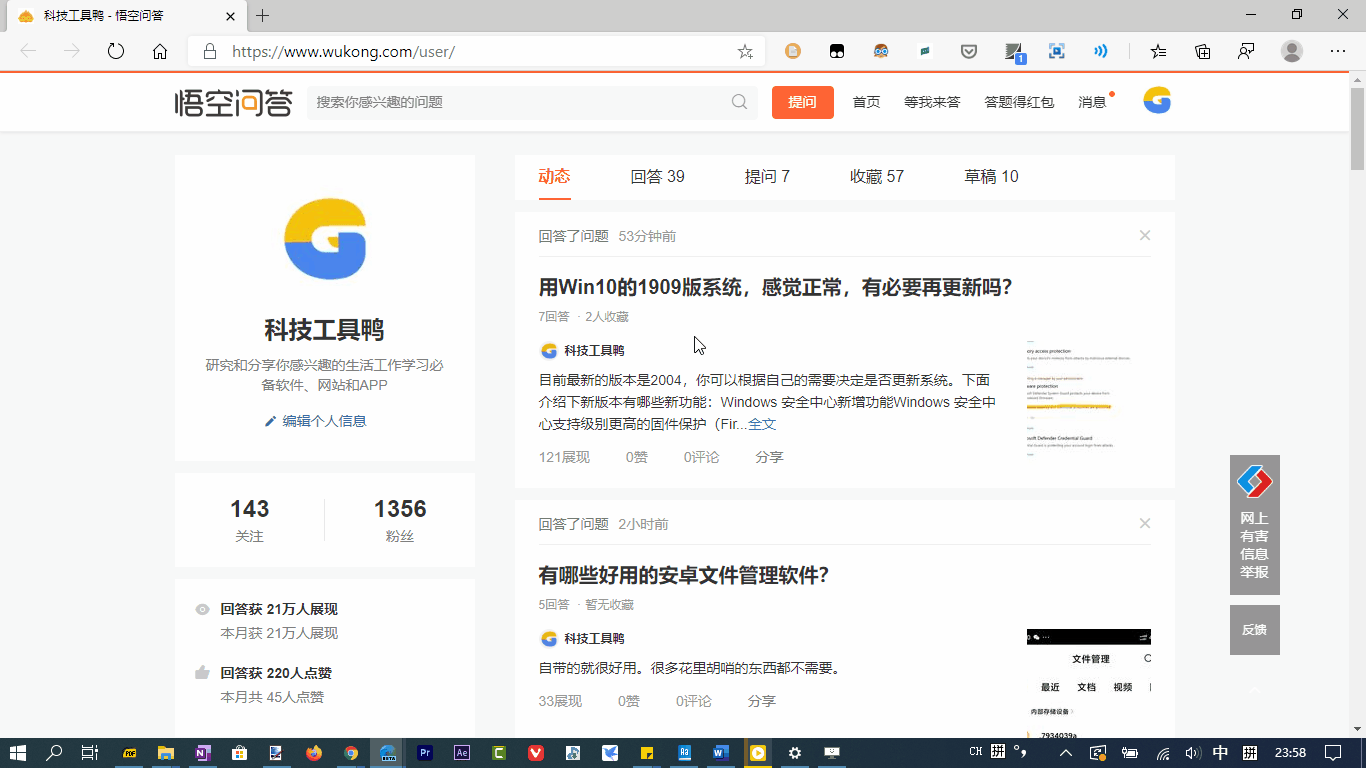Go to the browser home page icon
Image resolution: width=1366 pixels, height=768 pixels.
coord(160,51)
